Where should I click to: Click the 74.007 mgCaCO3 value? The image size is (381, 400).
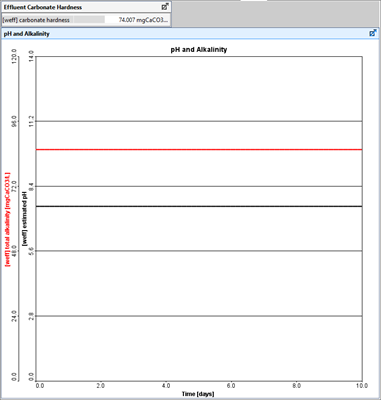point(143,20)
